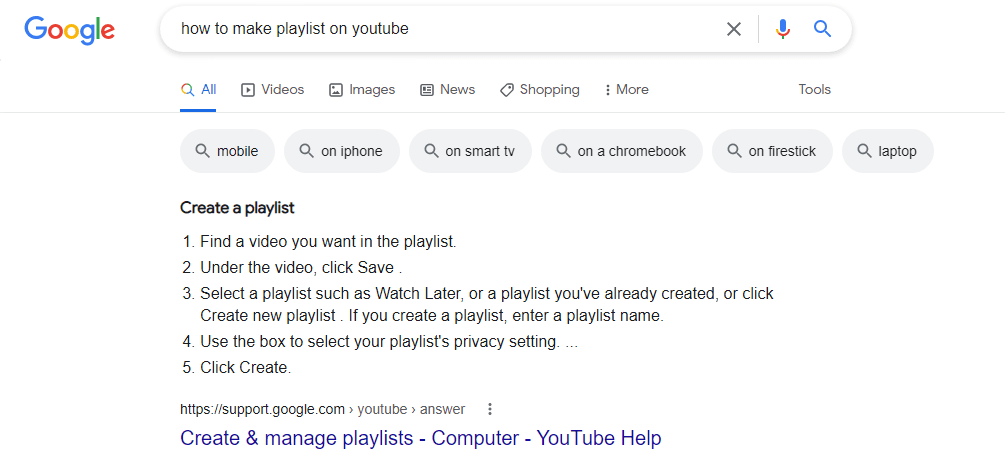Image resolution: width=1005 pixels, height=463 pixels.
Task: Select the 'laptop' suggestion chip
Action: coord(888,151)
